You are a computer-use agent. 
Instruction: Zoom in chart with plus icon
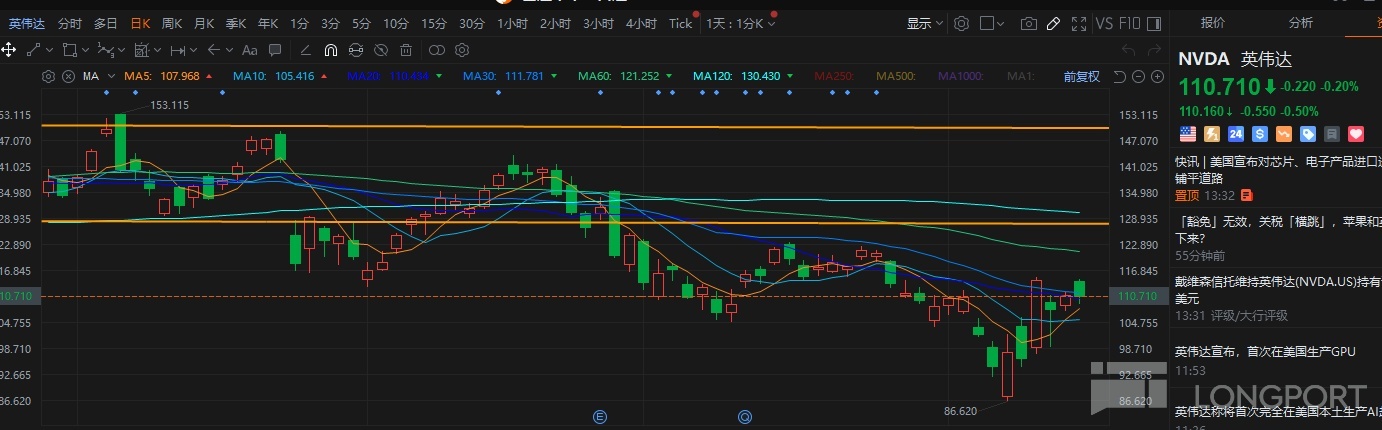click(x=1157, y=76)
